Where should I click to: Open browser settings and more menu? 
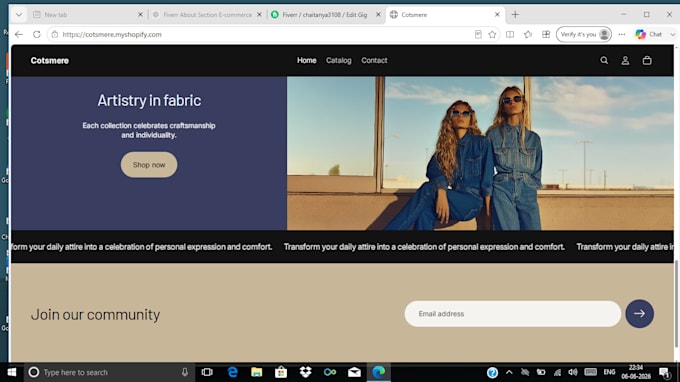pyautogui.click(x=621, y=34)
